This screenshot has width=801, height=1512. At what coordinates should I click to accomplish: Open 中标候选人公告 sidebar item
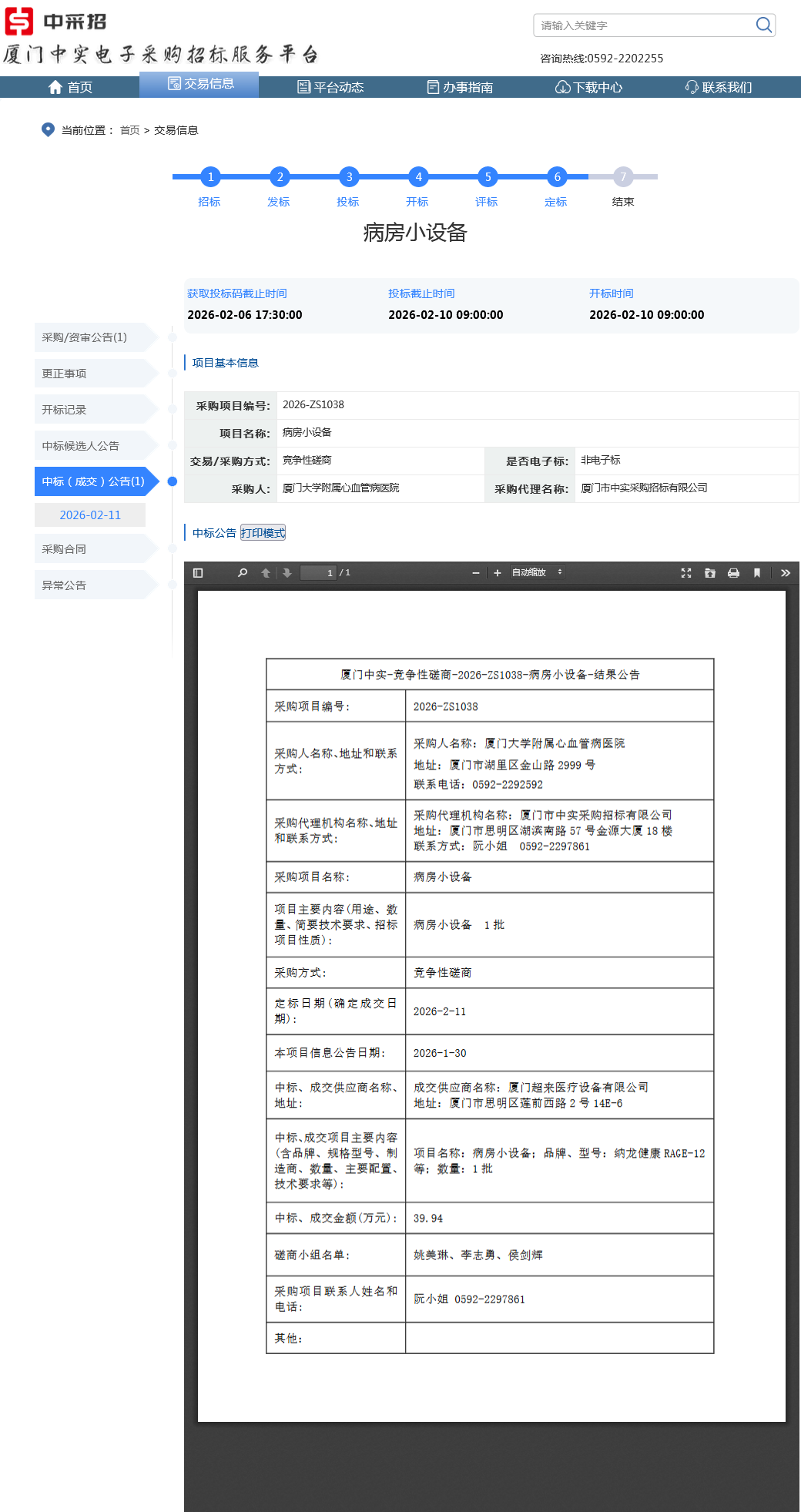(96, 446)
